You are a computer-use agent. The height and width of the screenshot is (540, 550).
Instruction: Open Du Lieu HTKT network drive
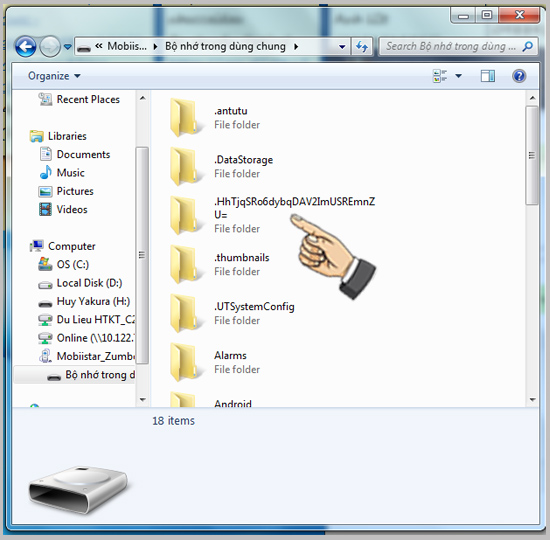[95, 319]
